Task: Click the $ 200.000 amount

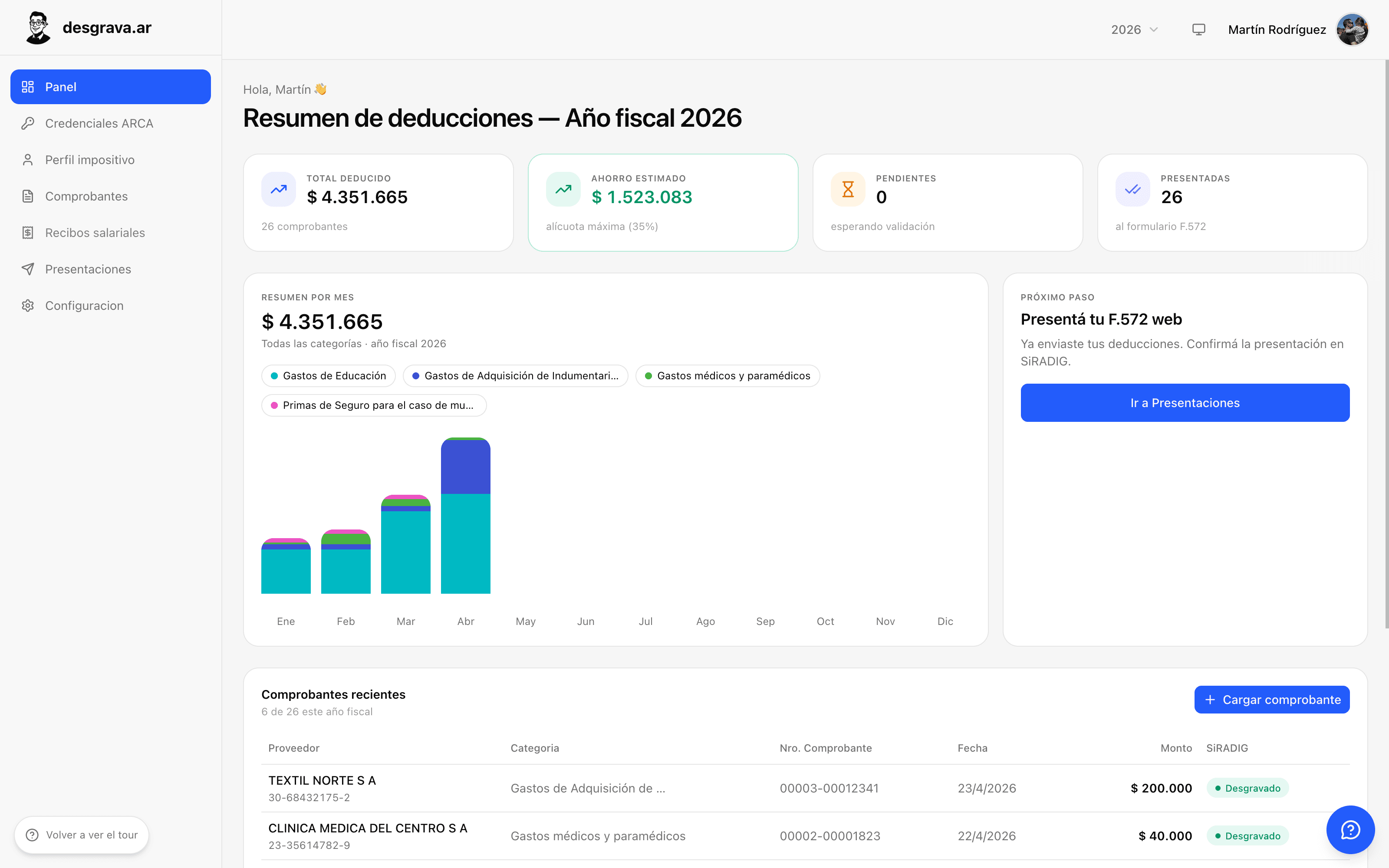Action: click(x=1161, y=788)
